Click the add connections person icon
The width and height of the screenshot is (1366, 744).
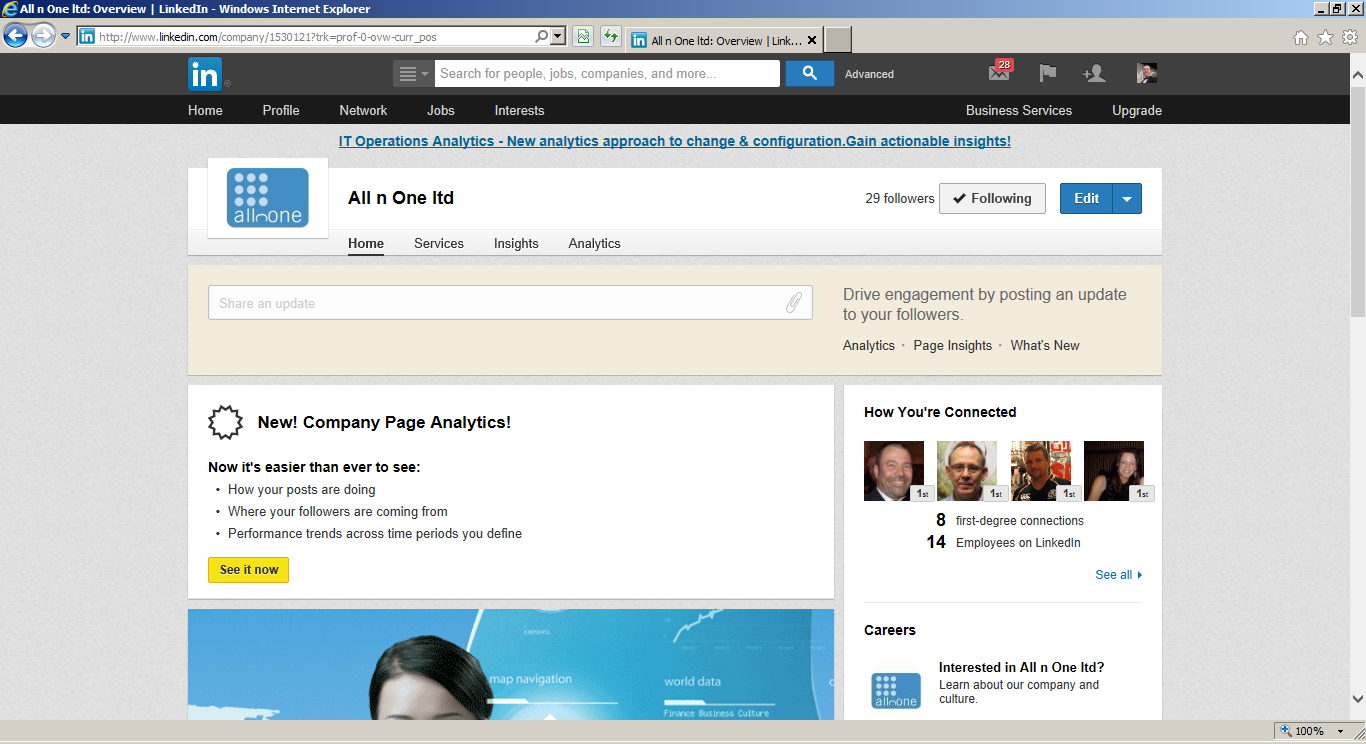tap(1094, 73)
